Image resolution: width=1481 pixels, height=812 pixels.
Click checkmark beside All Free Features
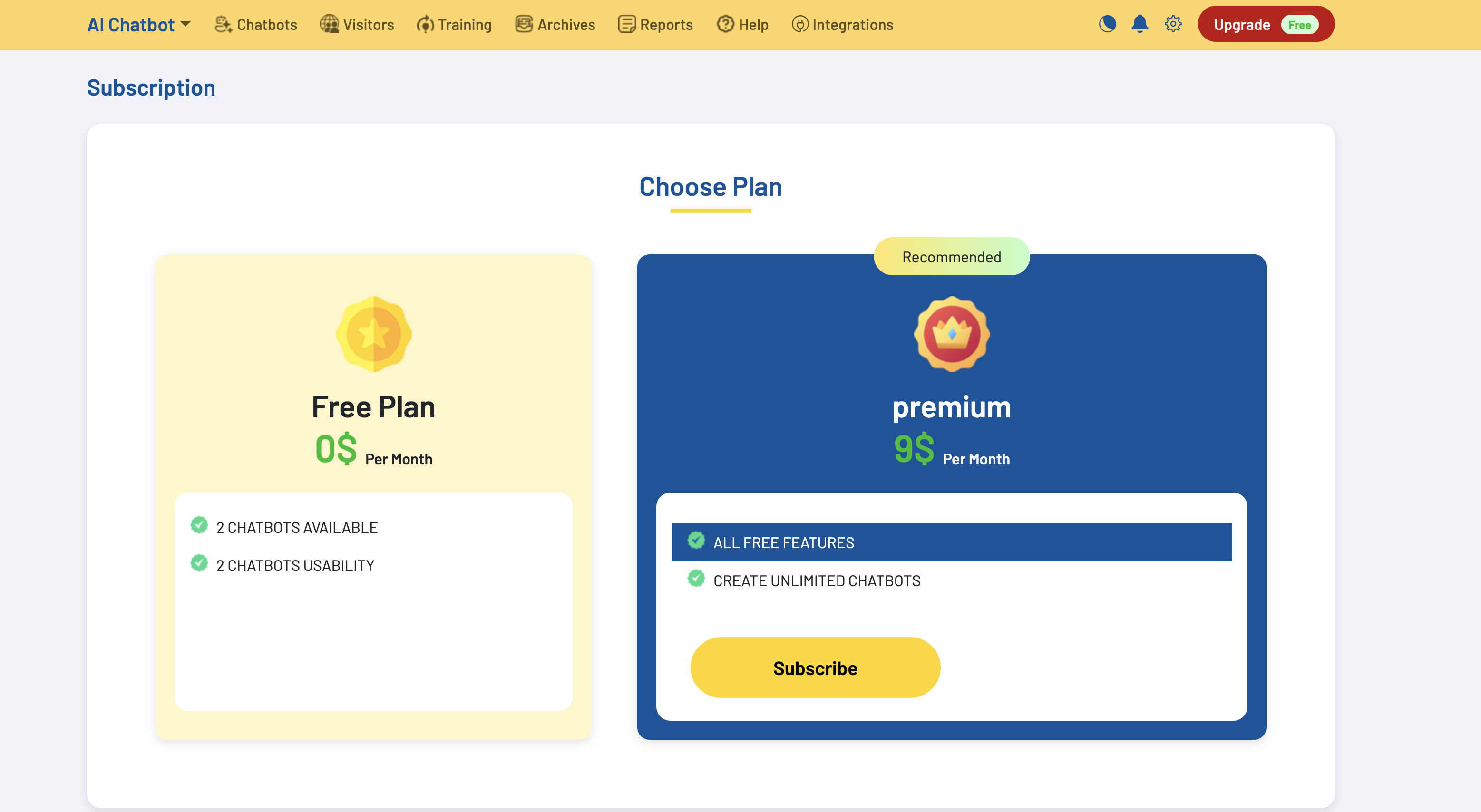(696, 540)
